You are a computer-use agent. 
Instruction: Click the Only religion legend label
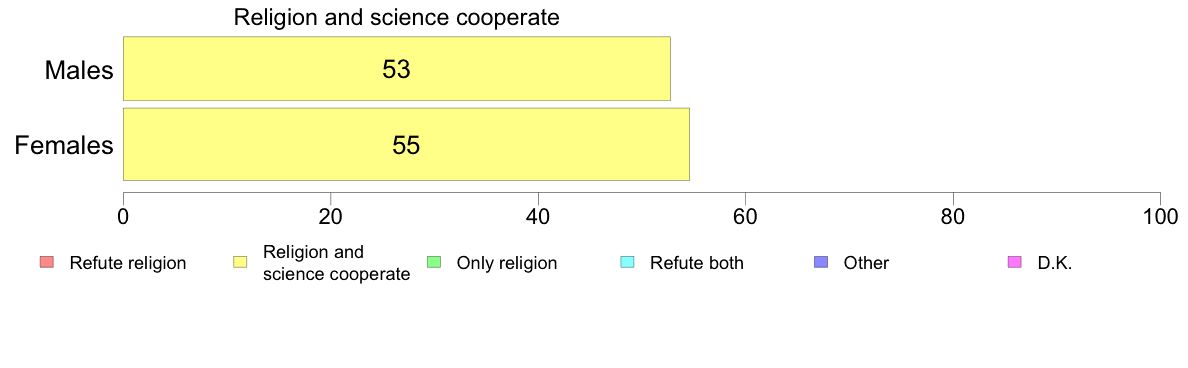tap(507, 264)
